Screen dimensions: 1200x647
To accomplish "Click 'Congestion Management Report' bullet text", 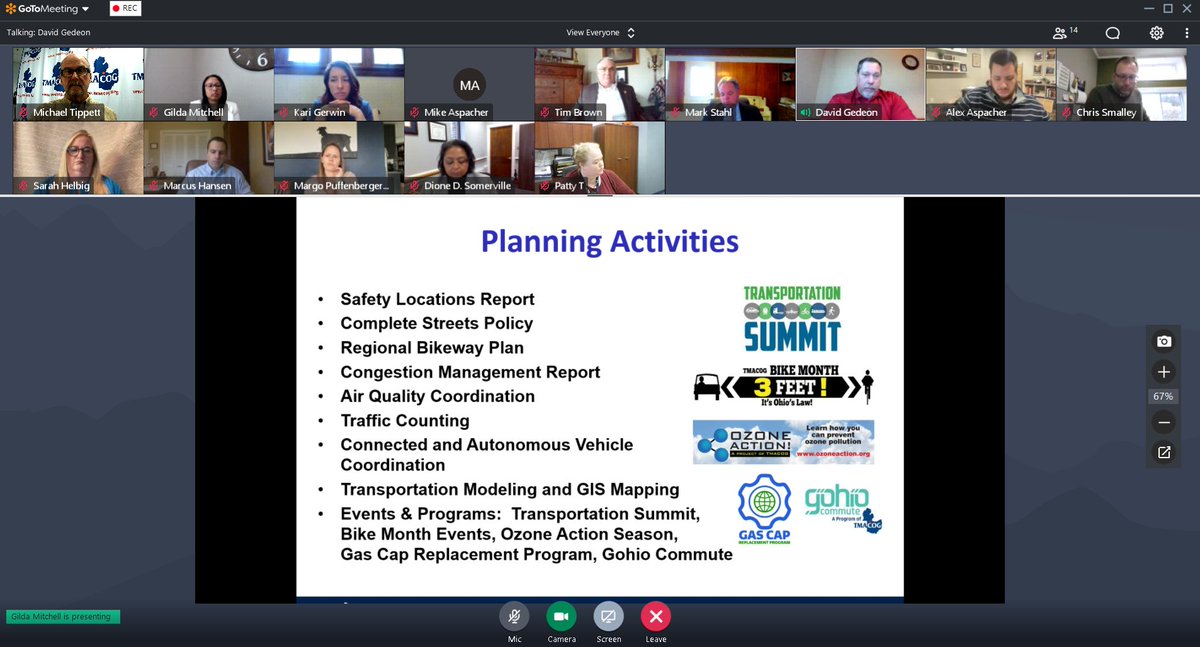I will [470, 372].
